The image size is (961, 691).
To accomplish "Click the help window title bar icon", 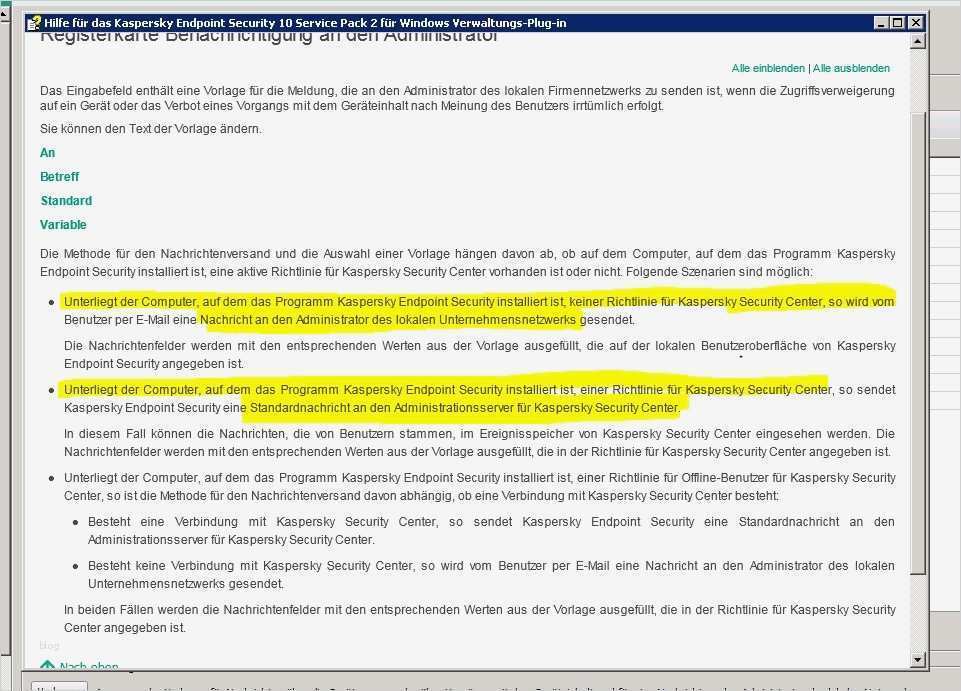I will click(34, 23).
